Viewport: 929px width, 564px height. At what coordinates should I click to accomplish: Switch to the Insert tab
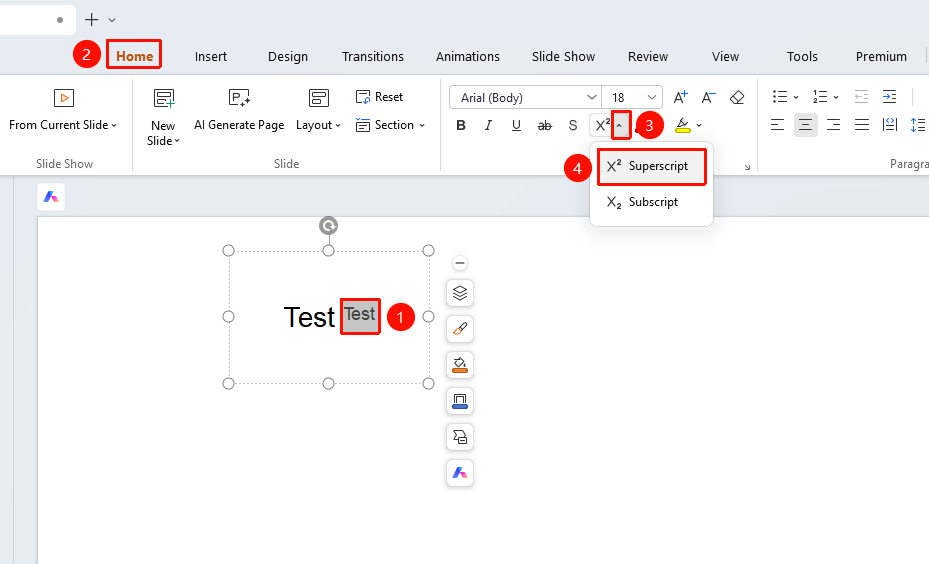211,56
